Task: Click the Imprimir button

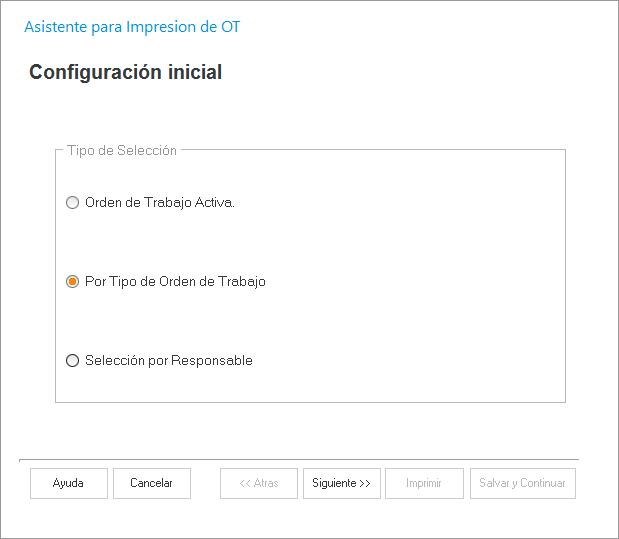Action: click(x=424, y=483)
